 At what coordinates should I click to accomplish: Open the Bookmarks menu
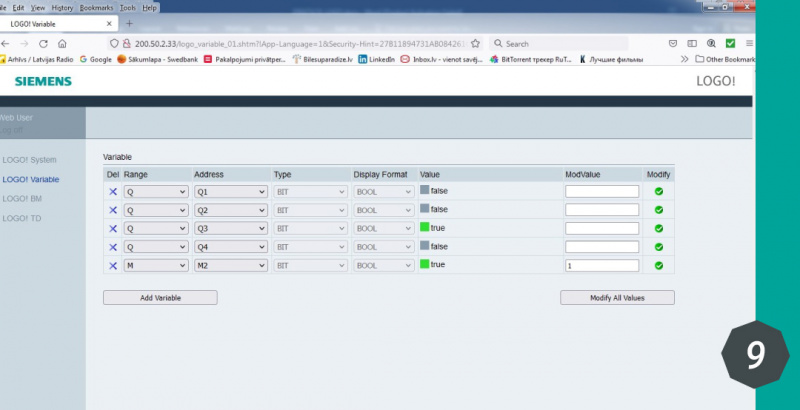click(x=96, y=7)
